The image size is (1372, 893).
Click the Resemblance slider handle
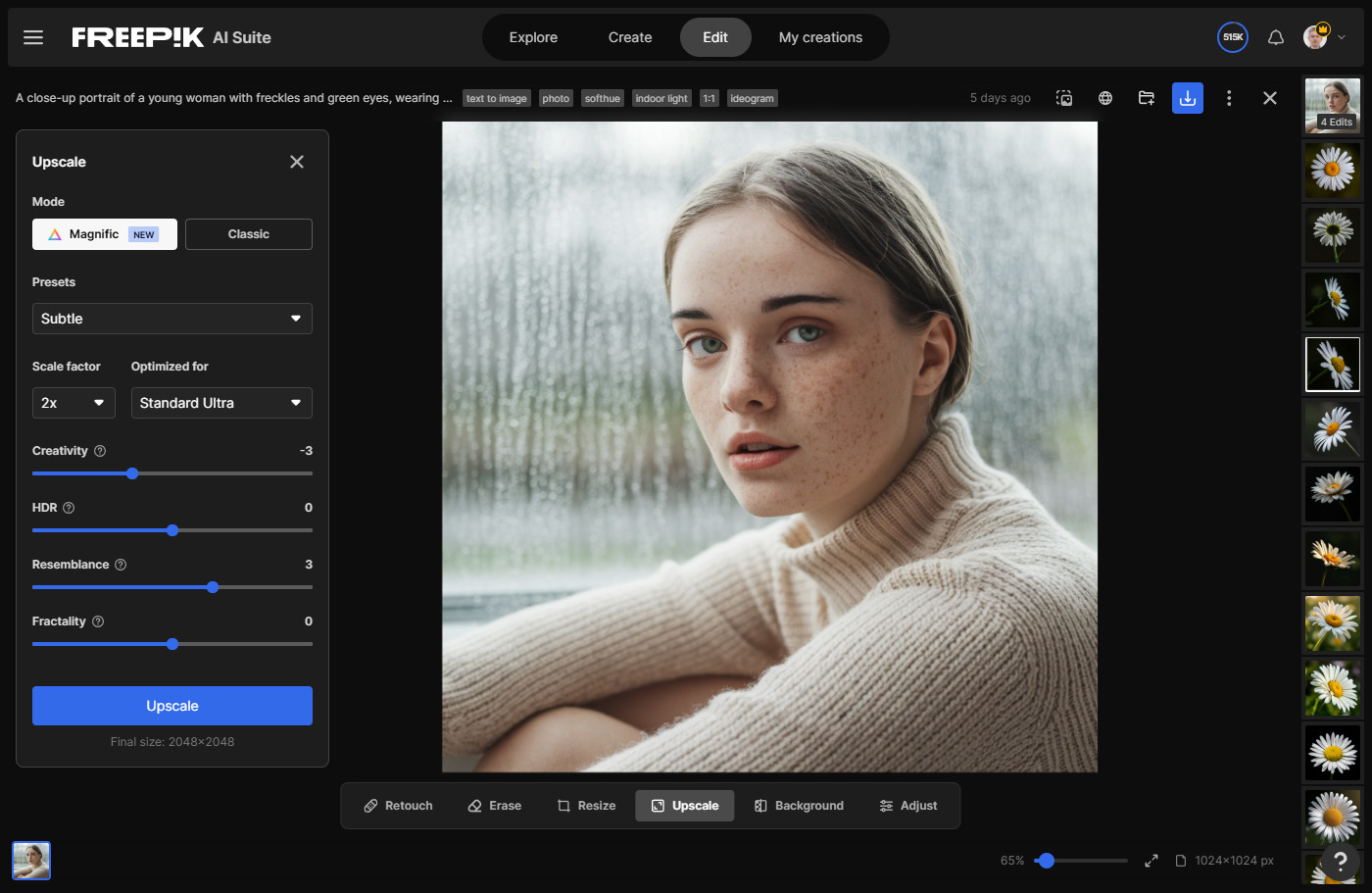pyautogui.click(x=213, y=587)
